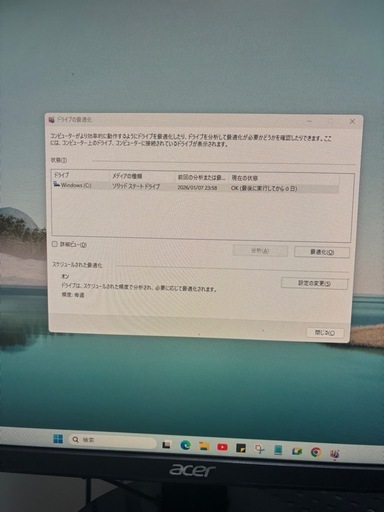Click the 閉じる(C) button

pyautogui.click(x=325, y=333)
